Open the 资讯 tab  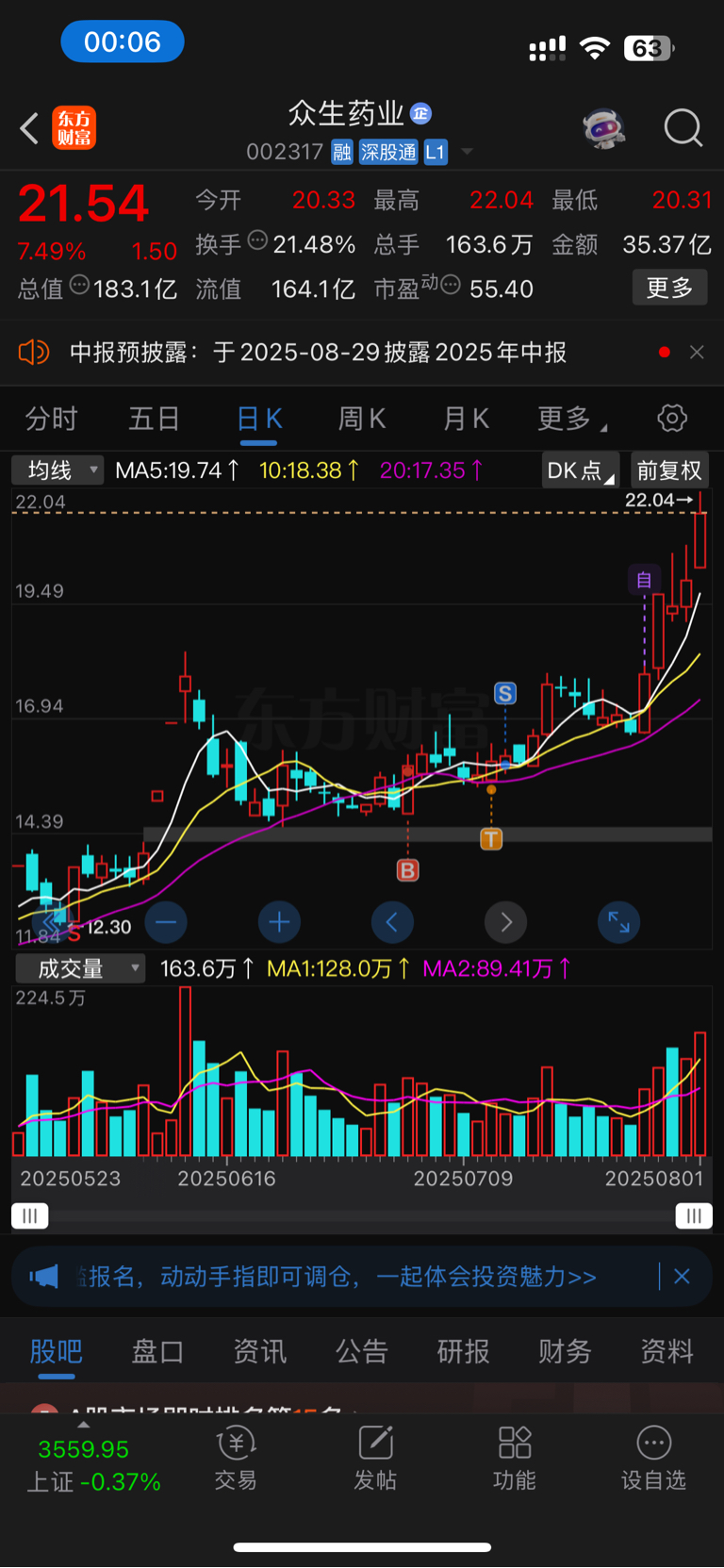coord(259,1352)
